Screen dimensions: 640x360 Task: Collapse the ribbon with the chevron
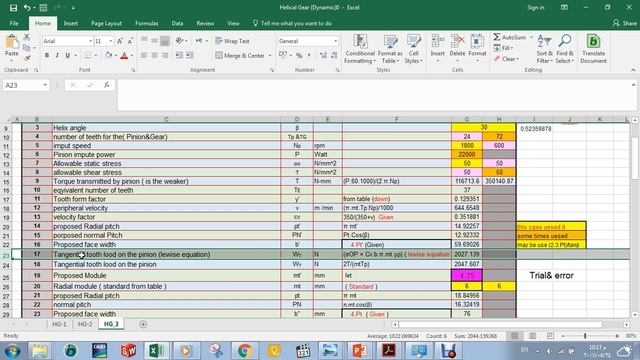(633, 70)
